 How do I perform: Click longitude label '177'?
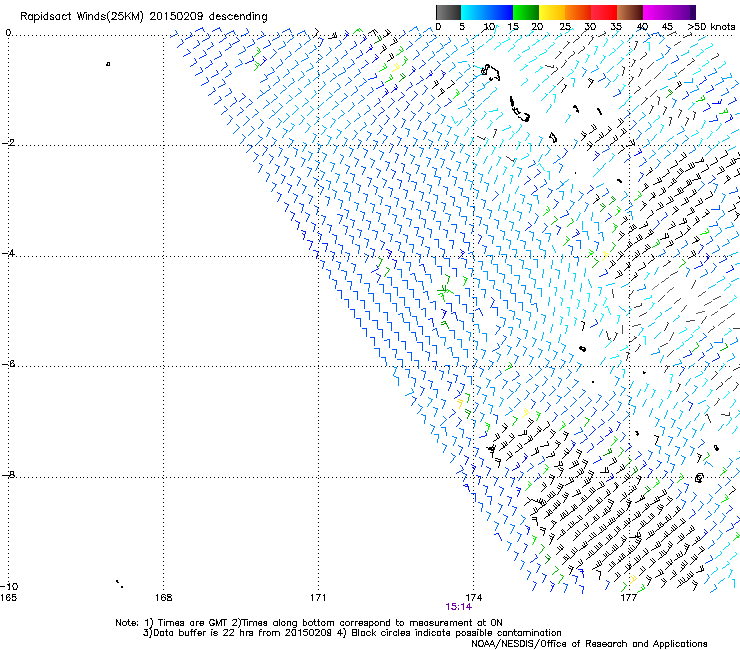click(628, 598)
